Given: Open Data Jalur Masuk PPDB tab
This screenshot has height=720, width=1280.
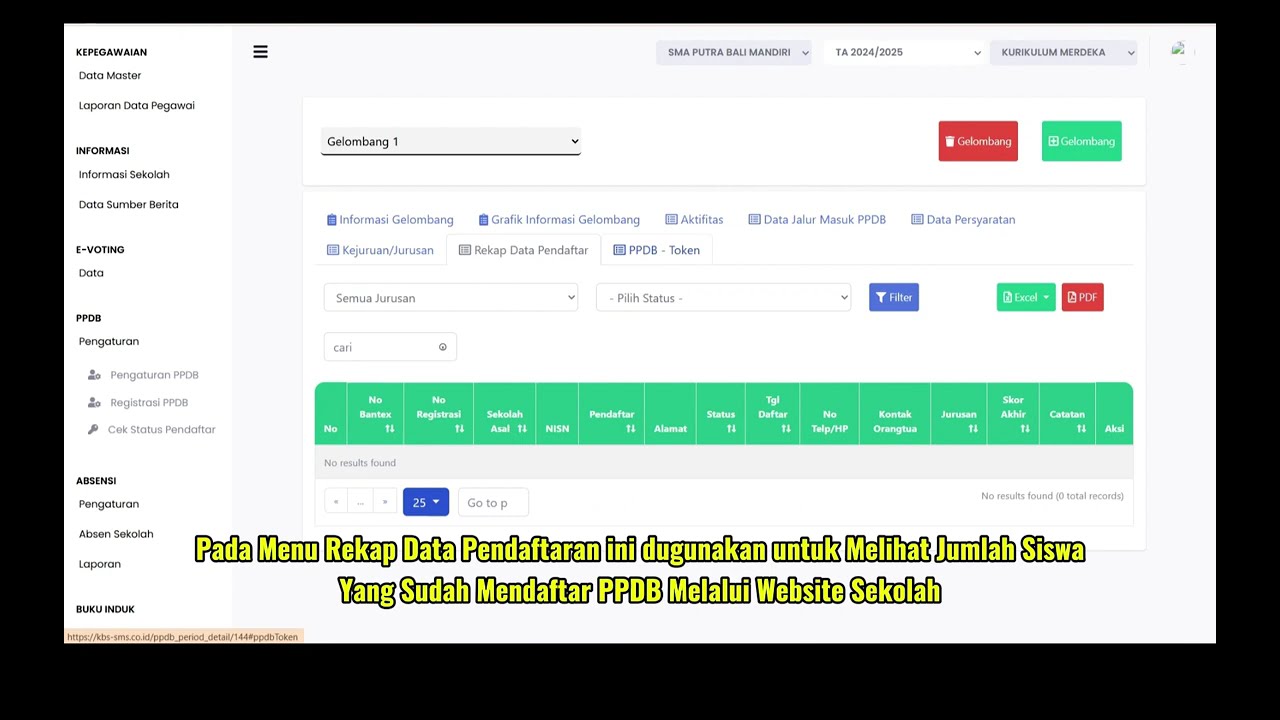Looking at the screenshot, I should [x=817, y=219].
